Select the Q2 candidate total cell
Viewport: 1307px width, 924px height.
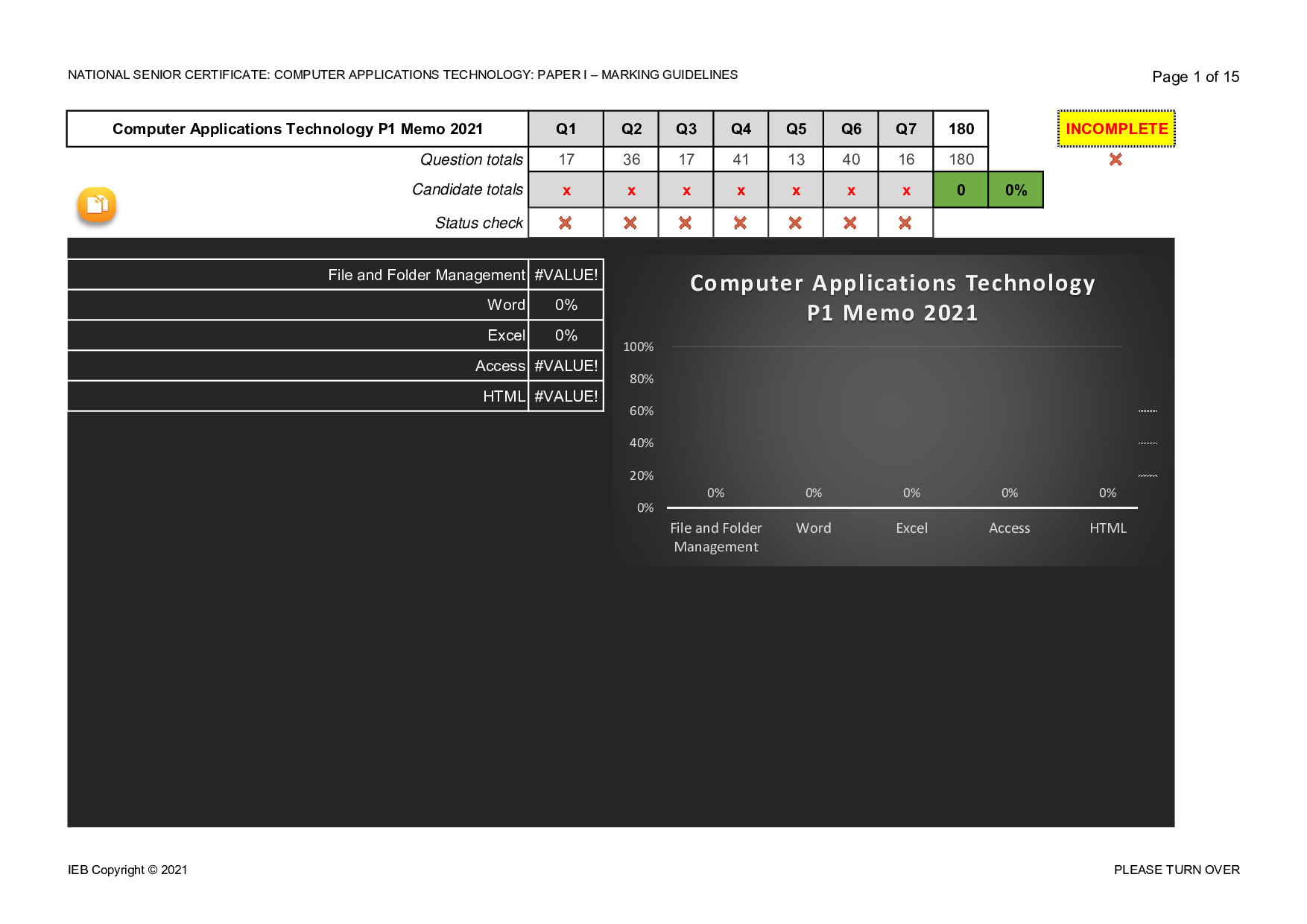coord(631,190)
